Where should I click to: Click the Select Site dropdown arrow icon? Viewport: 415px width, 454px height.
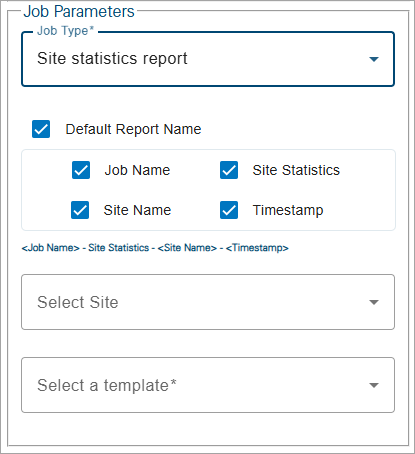374,302
